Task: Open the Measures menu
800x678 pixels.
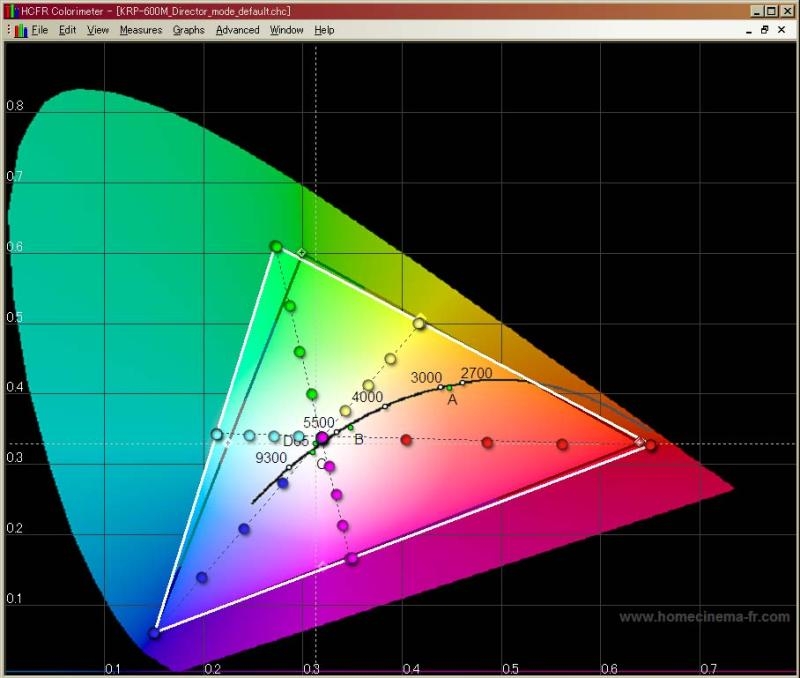Action: pos(140,30)
